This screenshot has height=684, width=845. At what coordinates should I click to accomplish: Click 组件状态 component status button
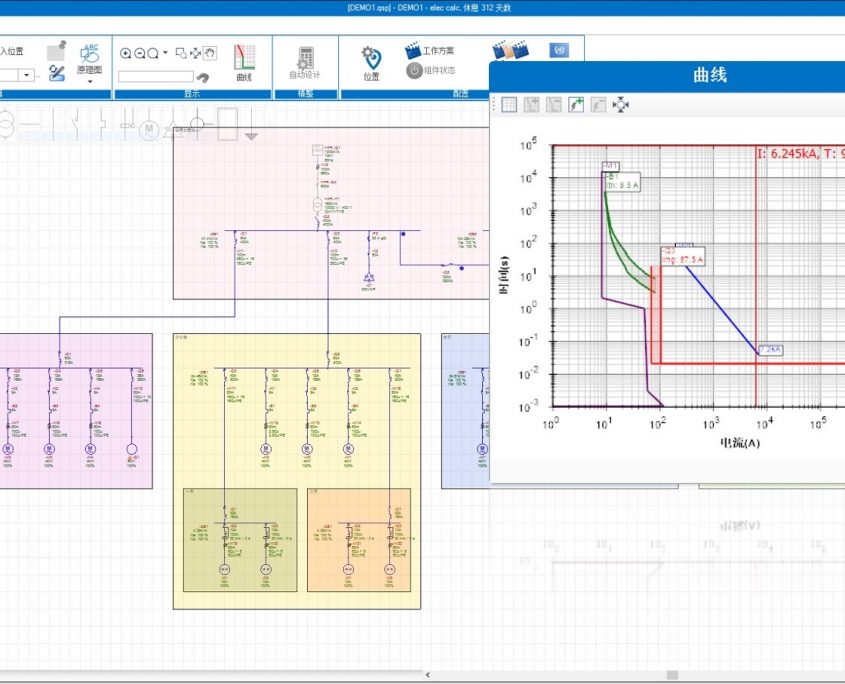pos(431,70)
